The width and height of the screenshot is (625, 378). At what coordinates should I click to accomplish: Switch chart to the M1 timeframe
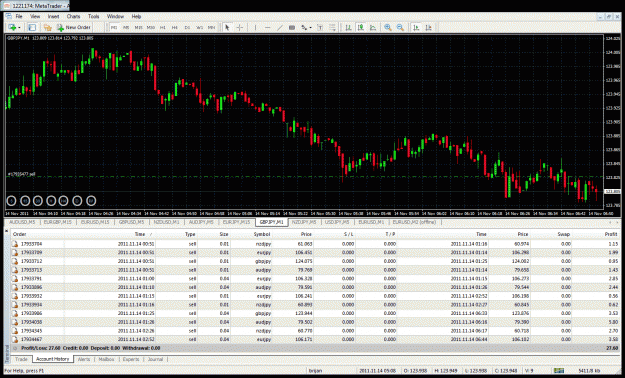[114, 28]
